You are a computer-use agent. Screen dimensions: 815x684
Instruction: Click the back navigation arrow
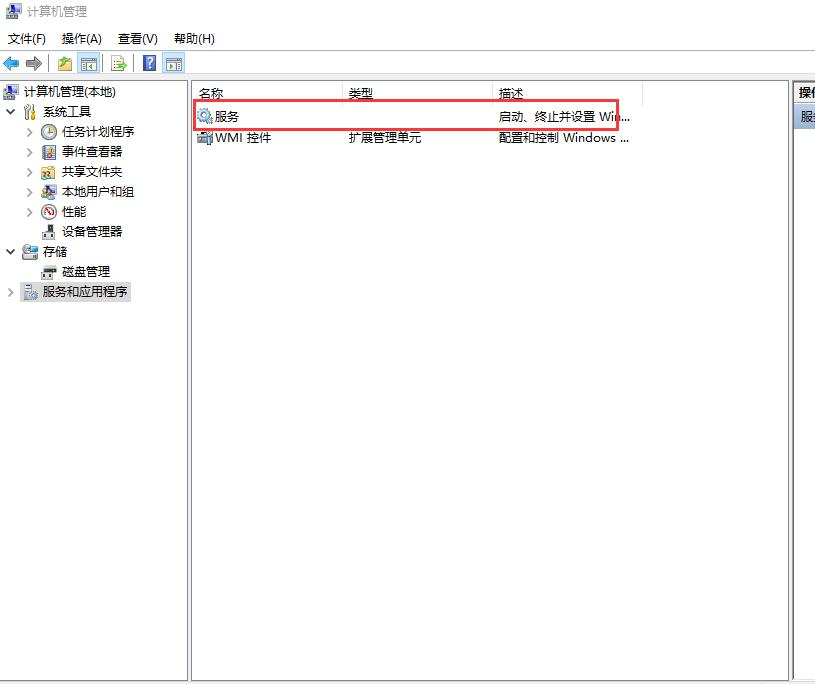click(x=11, y=62)
